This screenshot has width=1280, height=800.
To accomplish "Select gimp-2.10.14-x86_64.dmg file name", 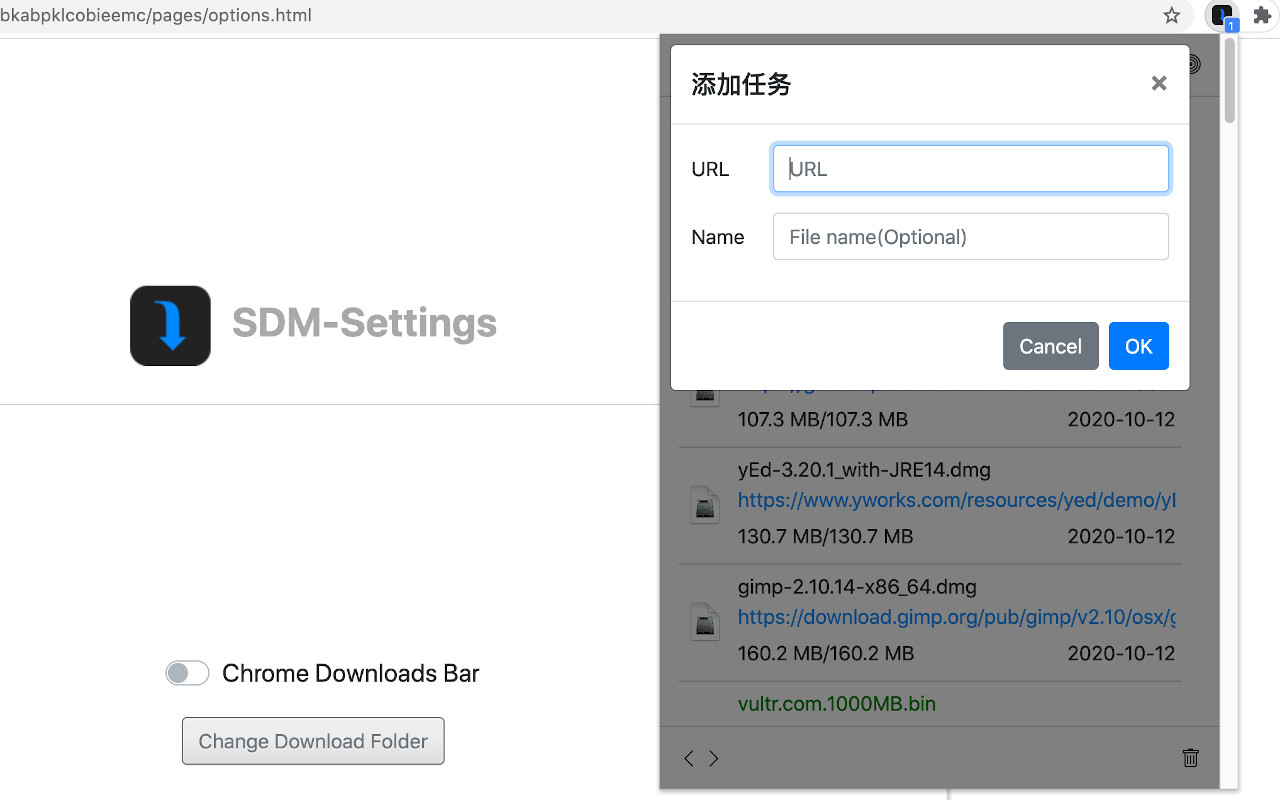I will [x=857, y=587].
